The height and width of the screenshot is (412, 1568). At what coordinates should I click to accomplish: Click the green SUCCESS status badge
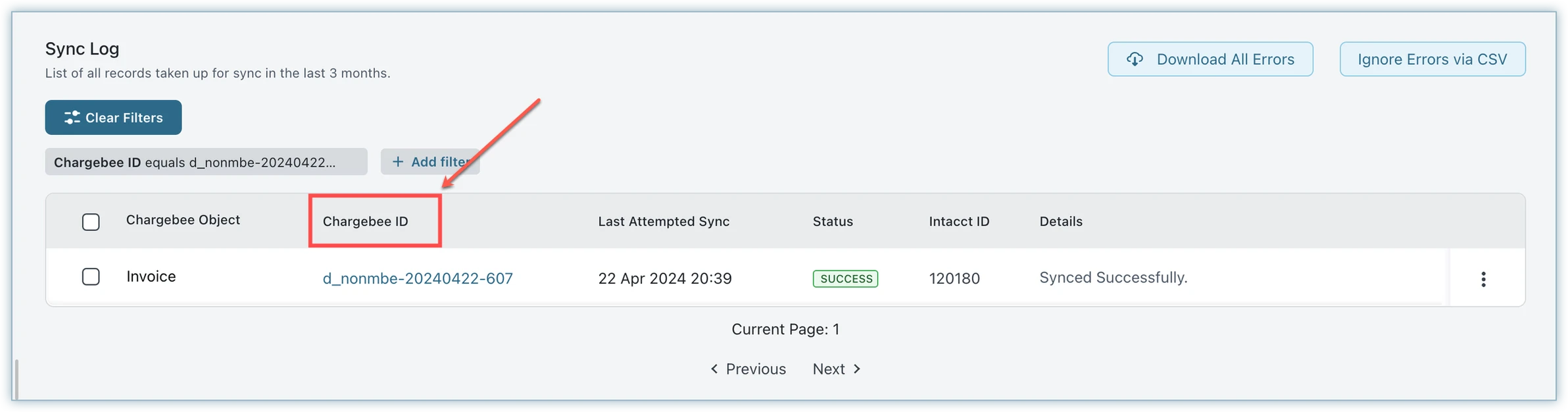click(x=845, y=278)
